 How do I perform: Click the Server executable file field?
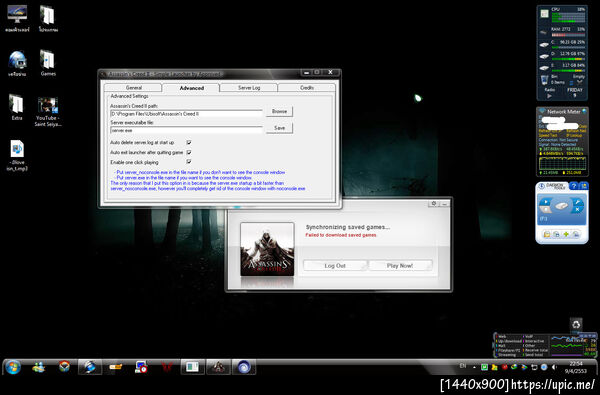[x=186, y=130]
